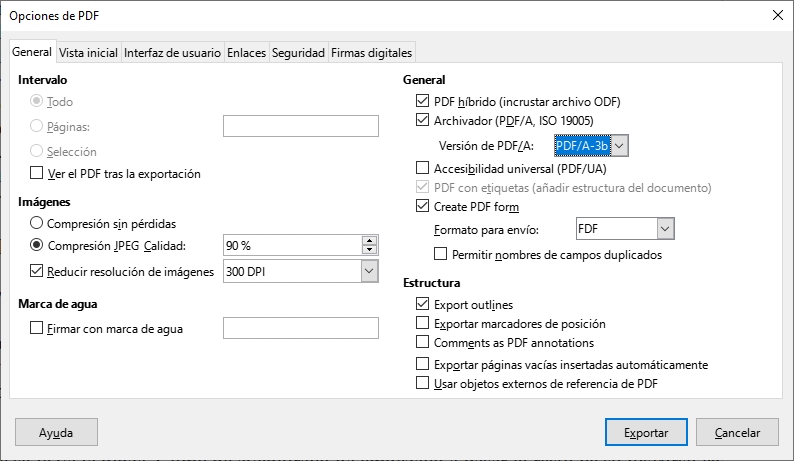Switch to the Vista inicial tab
The width and height of the screenshot is (794, 461).
coord(88,53)
